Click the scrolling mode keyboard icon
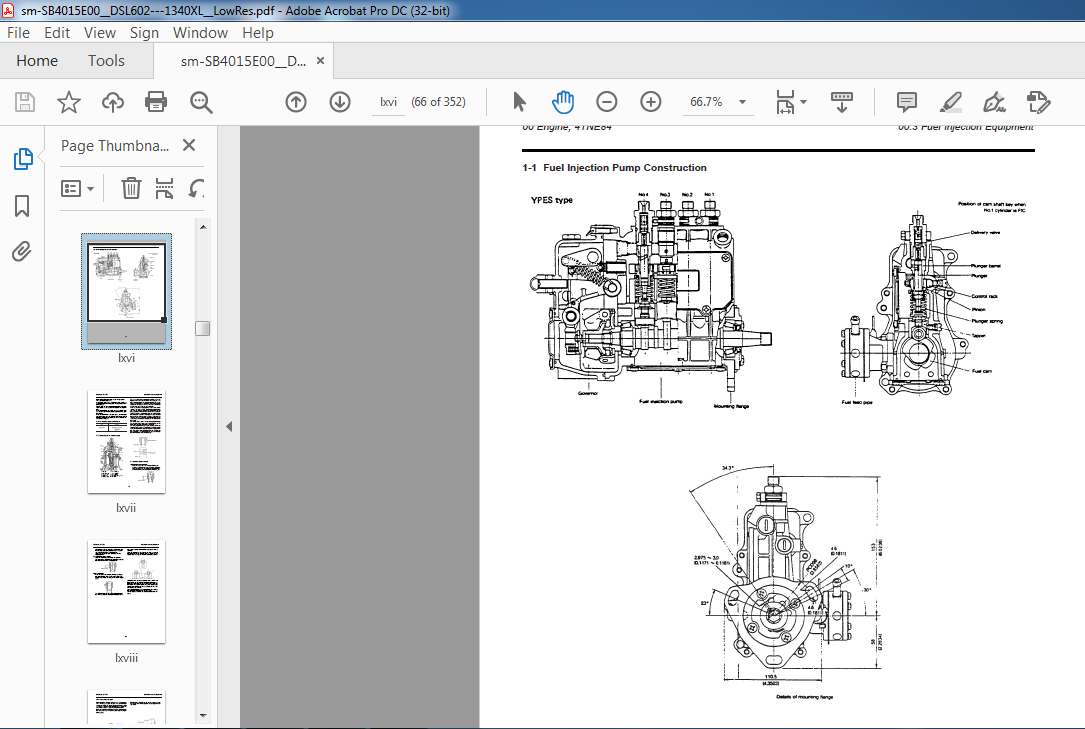Screen dimensions: 1085x729 tap(841, 102)
